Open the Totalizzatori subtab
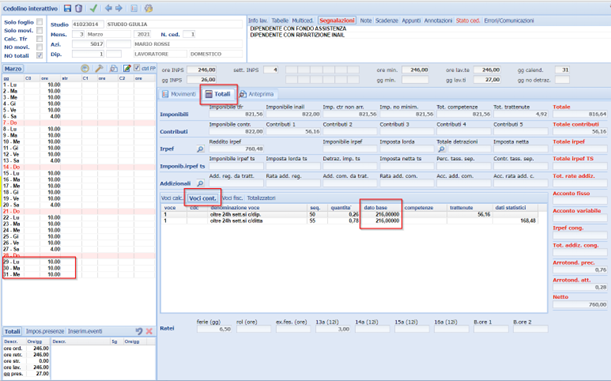 (x=261, y=198)
